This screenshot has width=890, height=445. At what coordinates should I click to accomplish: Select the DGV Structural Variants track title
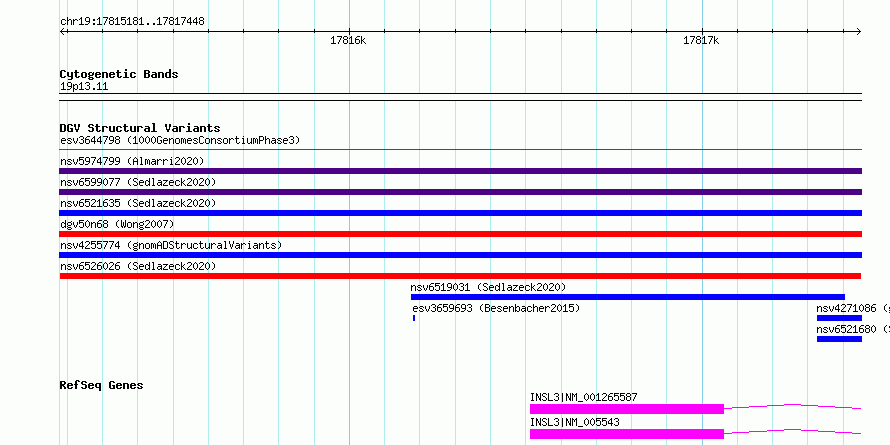pyautogui.click(x=140, y=128)
